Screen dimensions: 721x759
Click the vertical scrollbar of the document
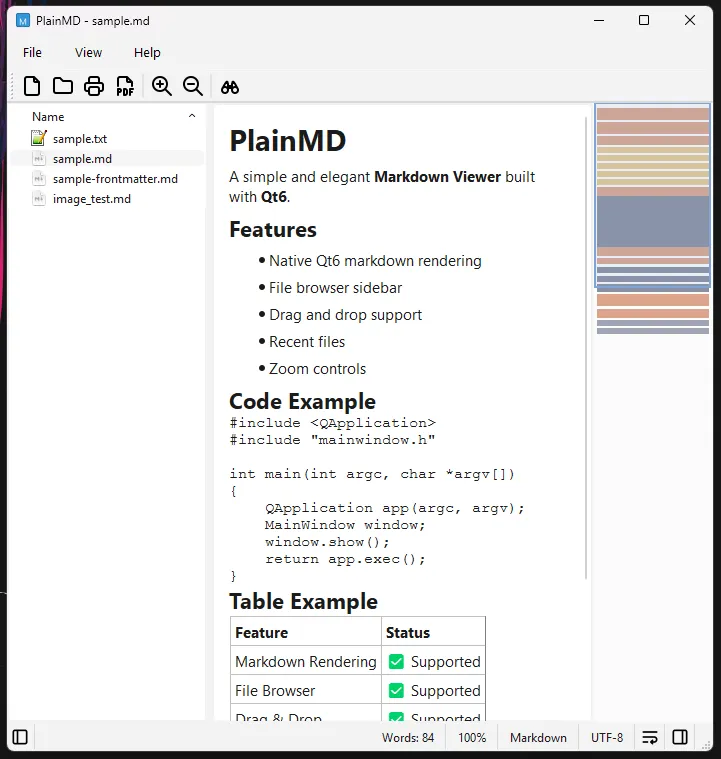pyautogui.click(x=586, y=348)
